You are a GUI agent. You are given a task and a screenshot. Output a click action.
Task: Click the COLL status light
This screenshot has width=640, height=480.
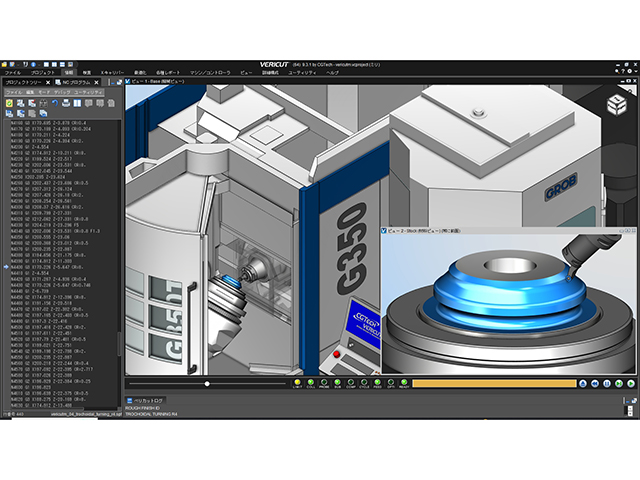tap(311, 382)
